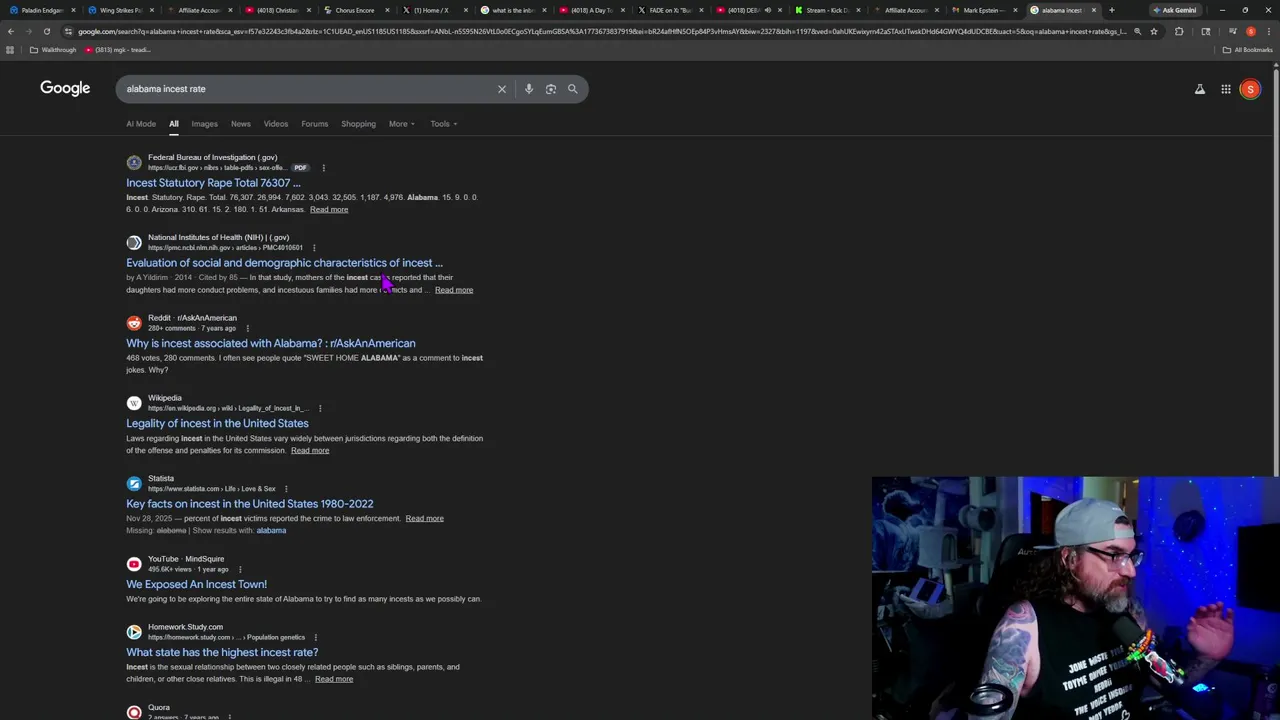Image resolution: width=1280 pixels, height=720 pixels.
Task: Click the Homework.Study.com favicon
Action: 134,632
